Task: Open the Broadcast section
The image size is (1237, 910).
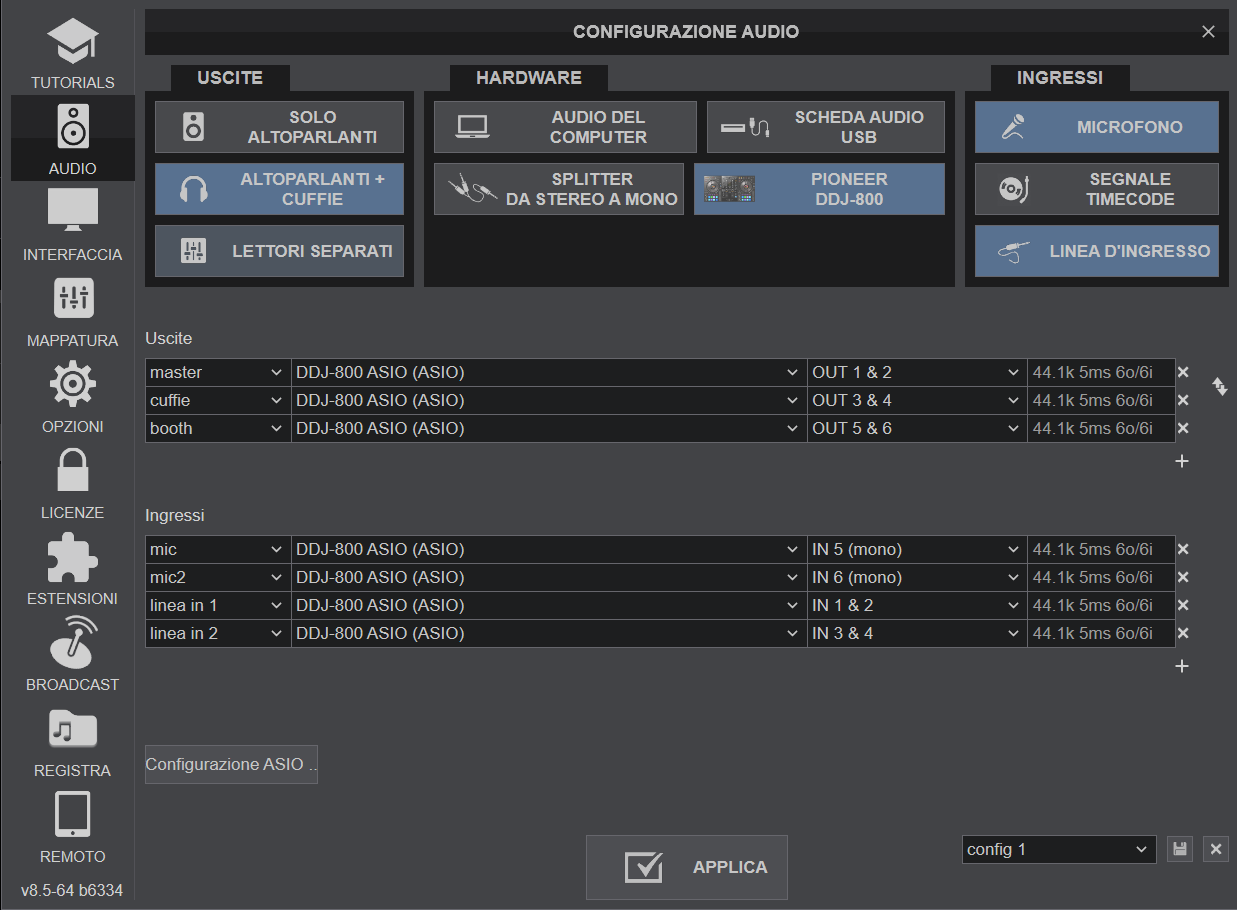Action: point(73,655)
